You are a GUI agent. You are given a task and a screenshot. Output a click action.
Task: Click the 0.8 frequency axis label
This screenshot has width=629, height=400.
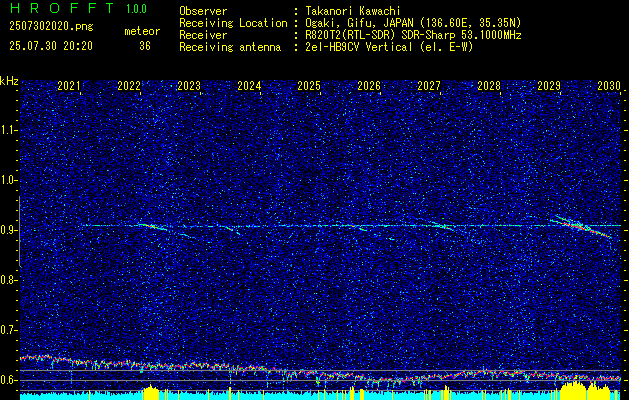pyautogui.click(x=8, y=280)
